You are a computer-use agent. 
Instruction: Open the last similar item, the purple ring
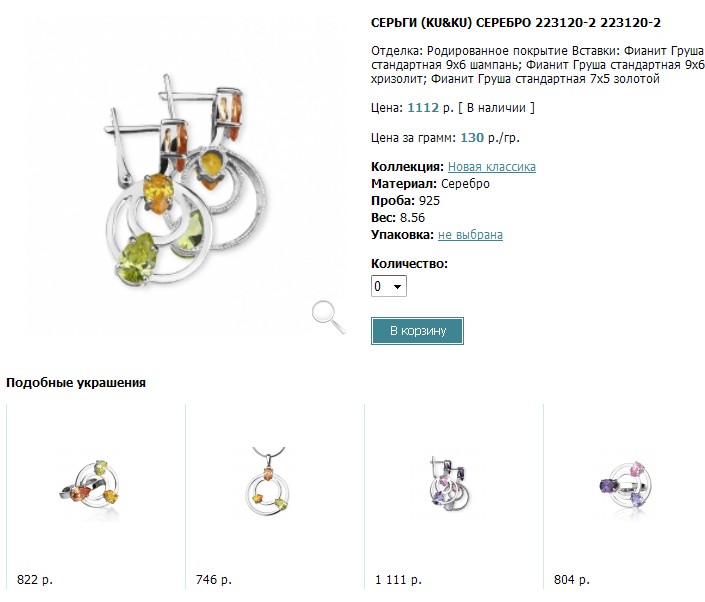pos(625,485)
